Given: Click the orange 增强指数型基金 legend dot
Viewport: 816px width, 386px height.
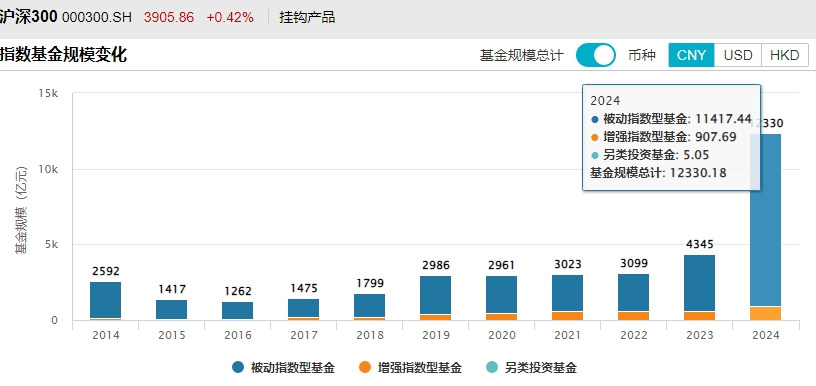Looking at the screenshot, I should click(365, 368).
